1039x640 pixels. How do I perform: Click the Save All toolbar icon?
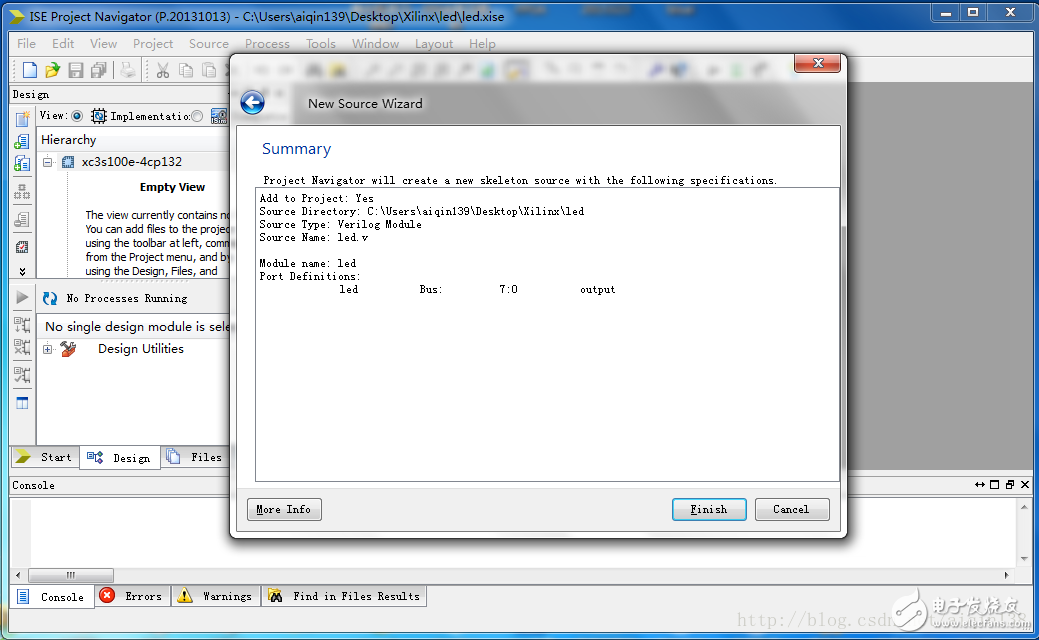coord(99,70)
